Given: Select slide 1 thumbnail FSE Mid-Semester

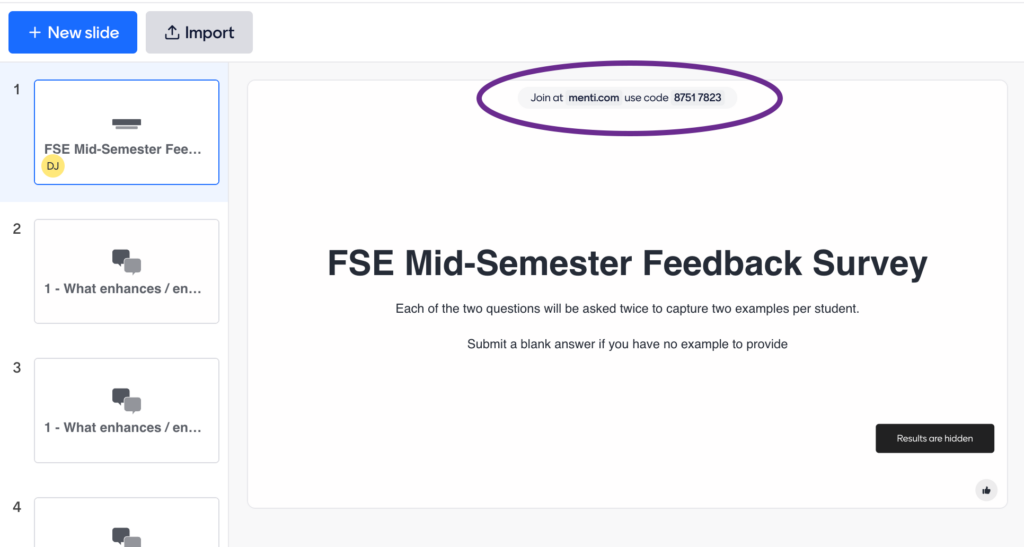Looking at the screenshot, I should [127, 132].
